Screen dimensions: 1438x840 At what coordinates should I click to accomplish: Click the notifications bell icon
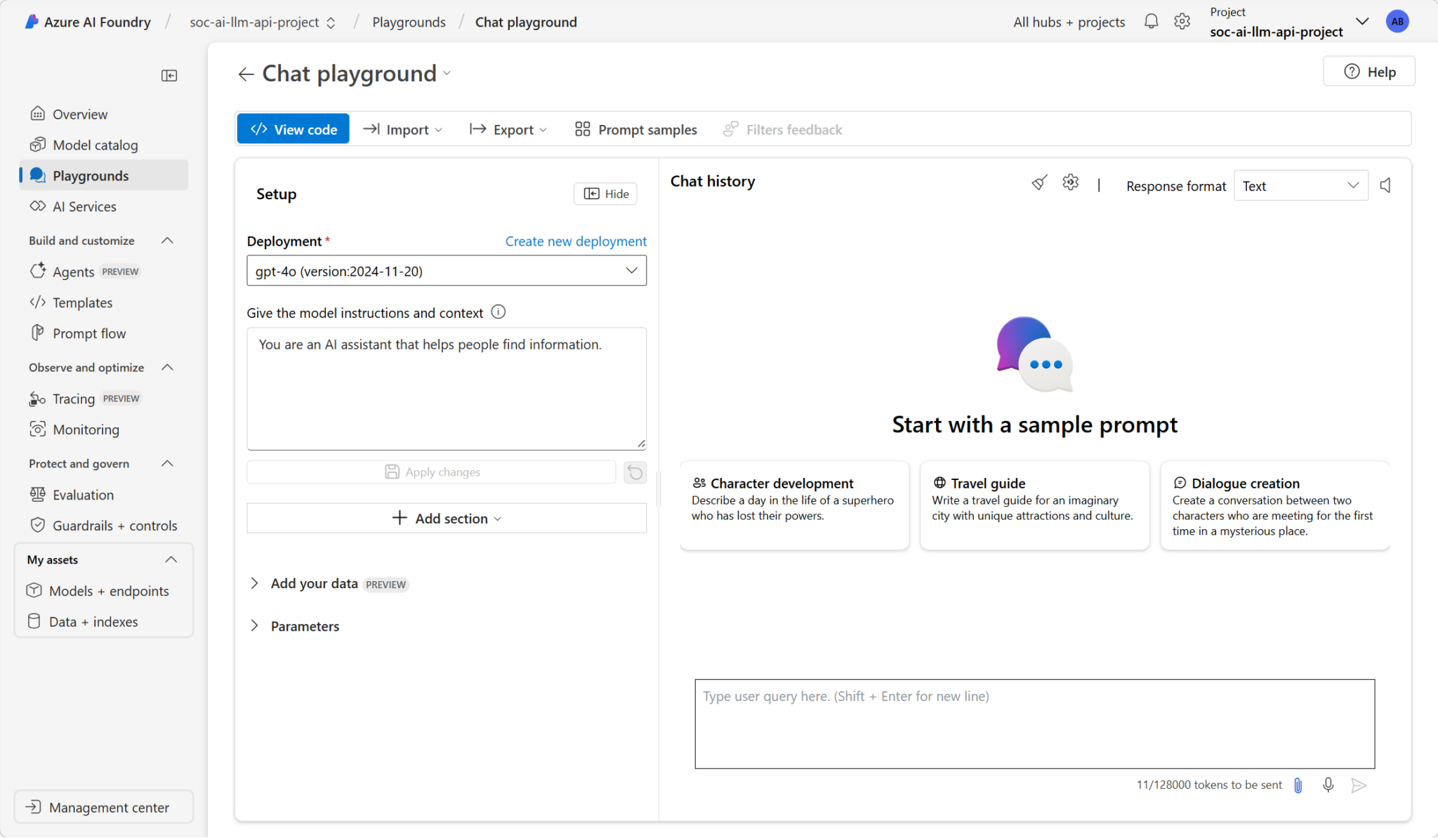click(x=1151, y=22)
